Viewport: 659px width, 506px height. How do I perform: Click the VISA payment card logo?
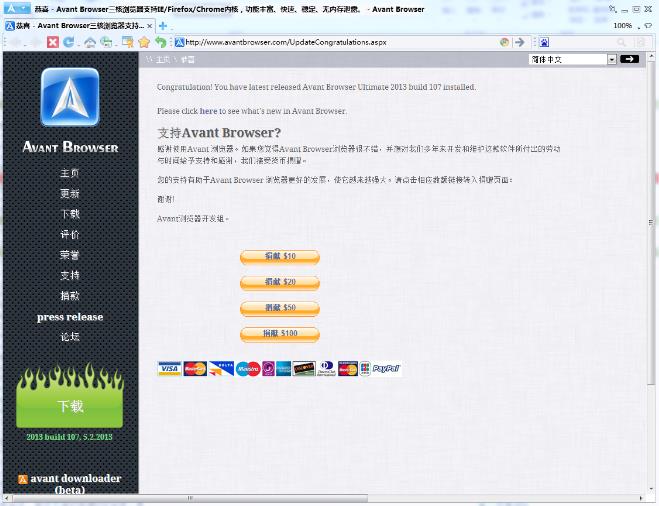point(169,369)
